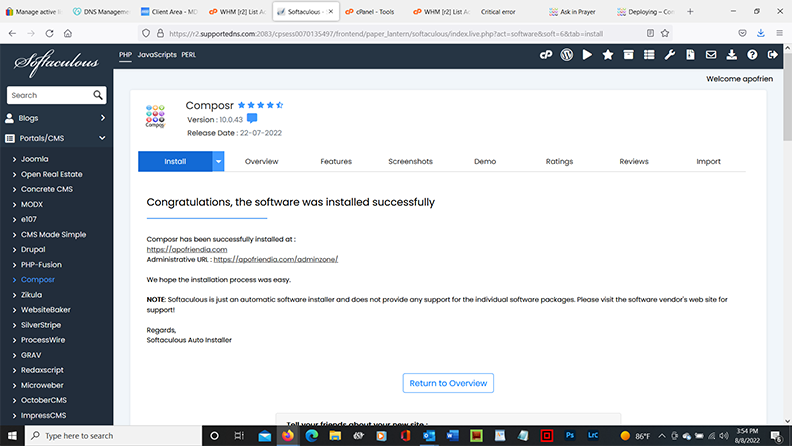Open the star ratings icon in toolbar

[607, 55]
